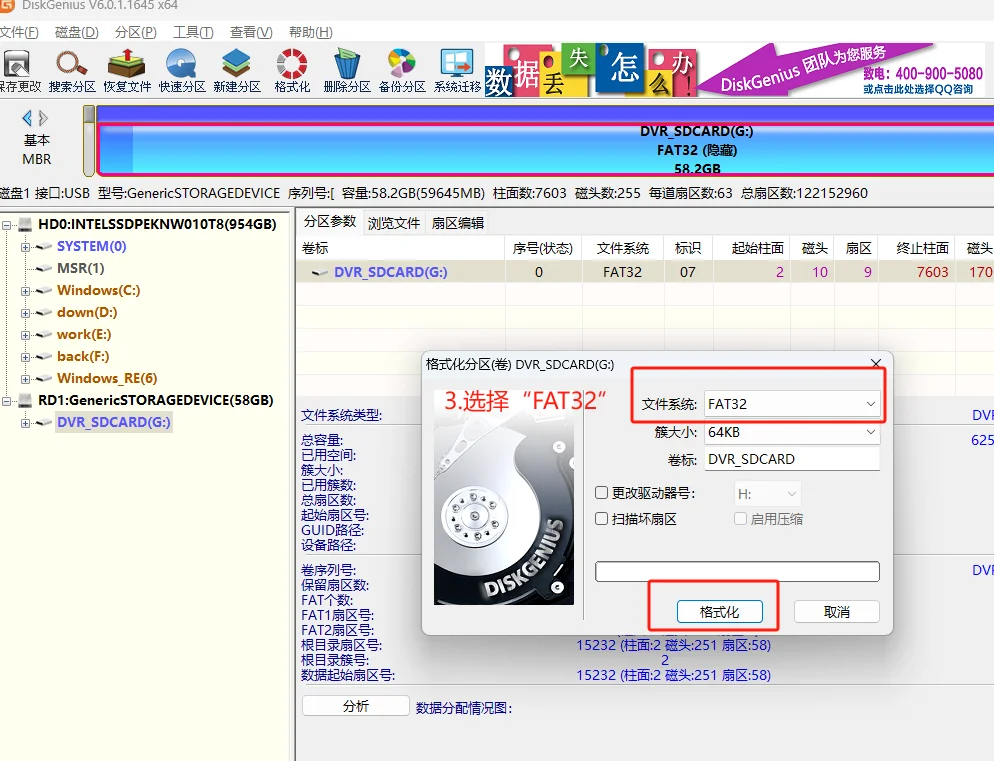Select DVR_SDCARD(G:) in the left disk tree

[113, 422]
